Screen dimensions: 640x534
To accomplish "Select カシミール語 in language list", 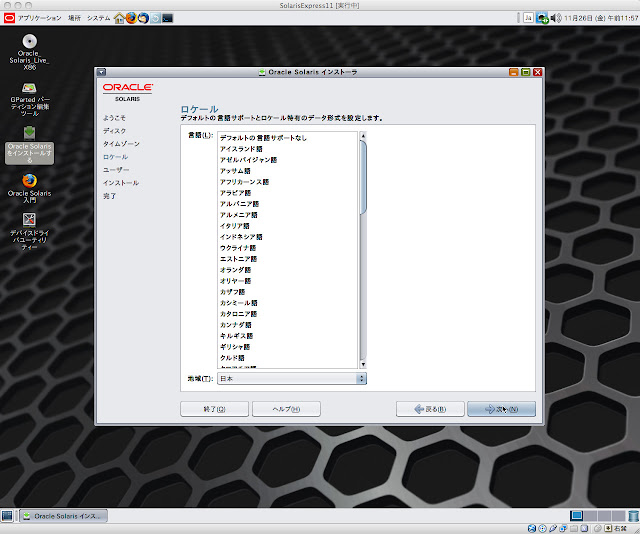I will pyautogui.click(x=287, y=303).
